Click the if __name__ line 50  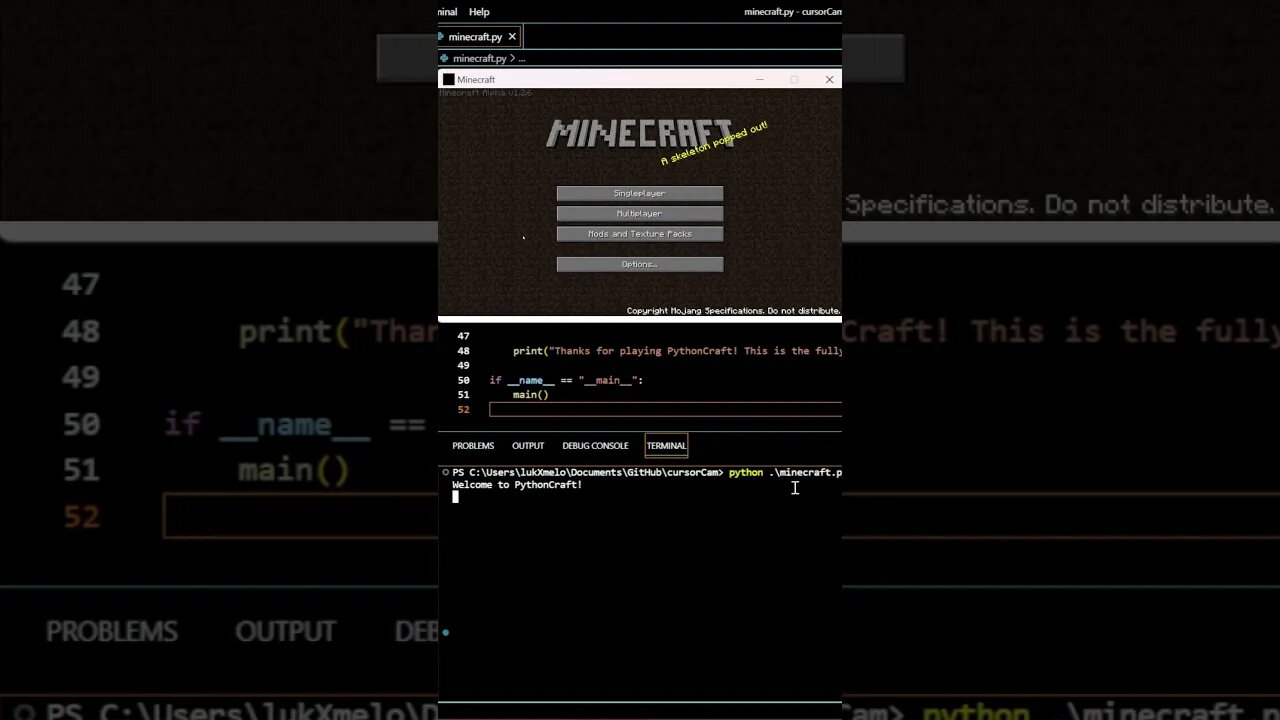coord(566,380)
